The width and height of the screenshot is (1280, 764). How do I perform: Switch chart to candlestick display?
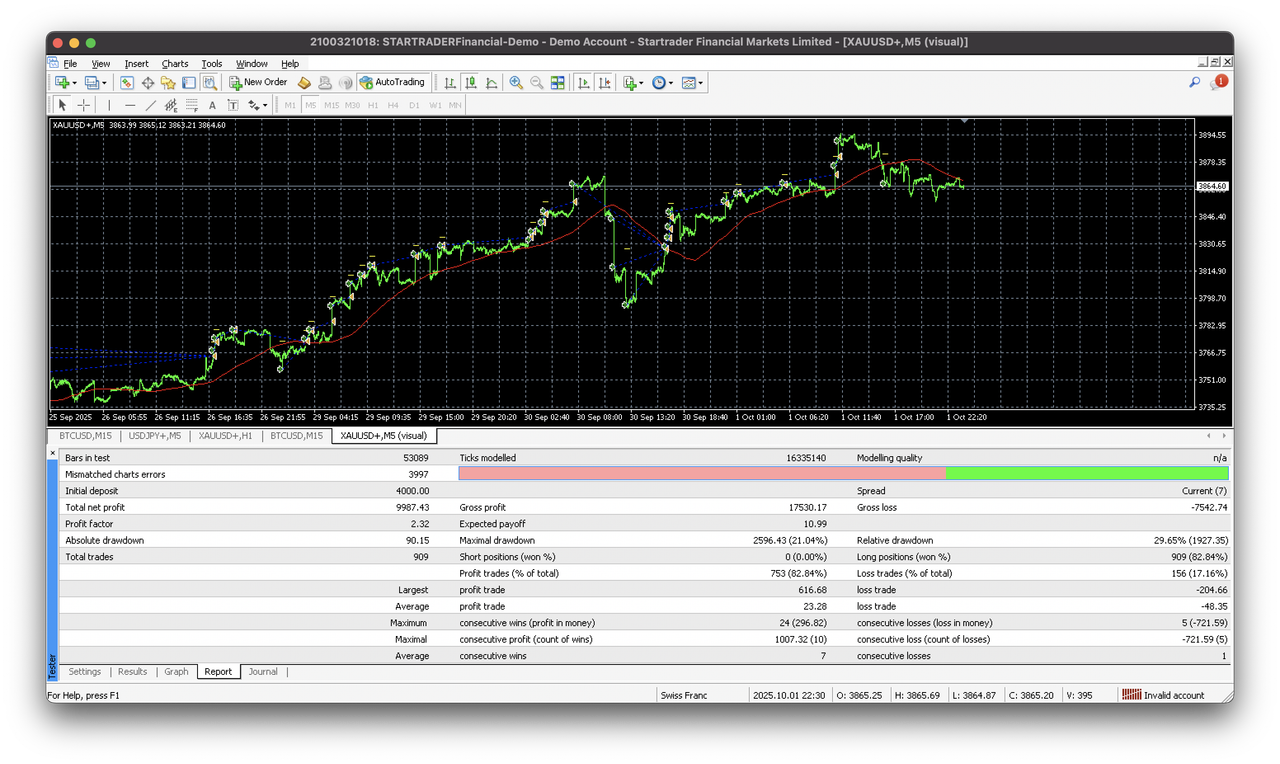pos(471,82)
